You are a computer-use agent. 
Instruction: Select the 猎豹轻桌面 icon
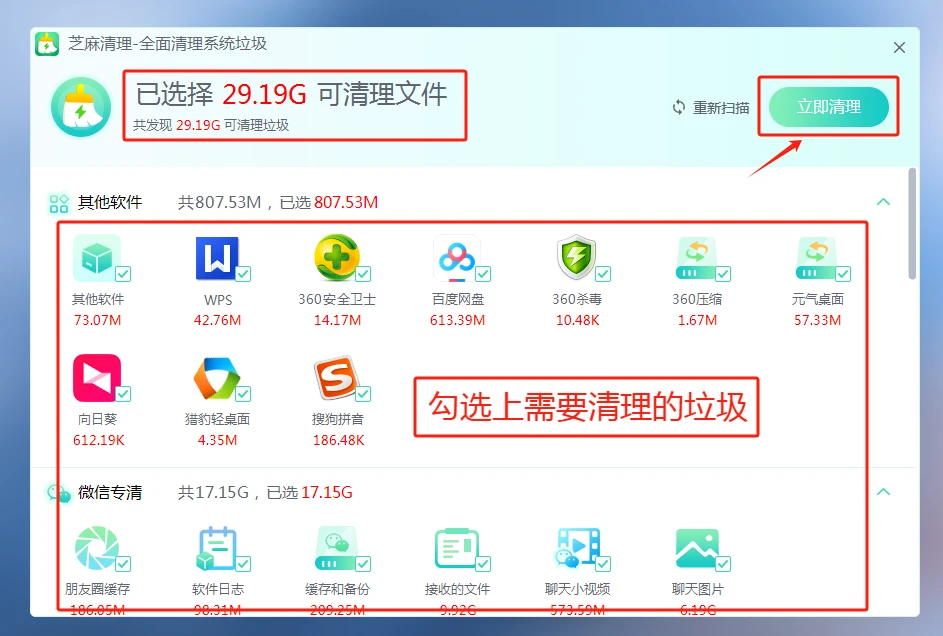coord(217,378)
